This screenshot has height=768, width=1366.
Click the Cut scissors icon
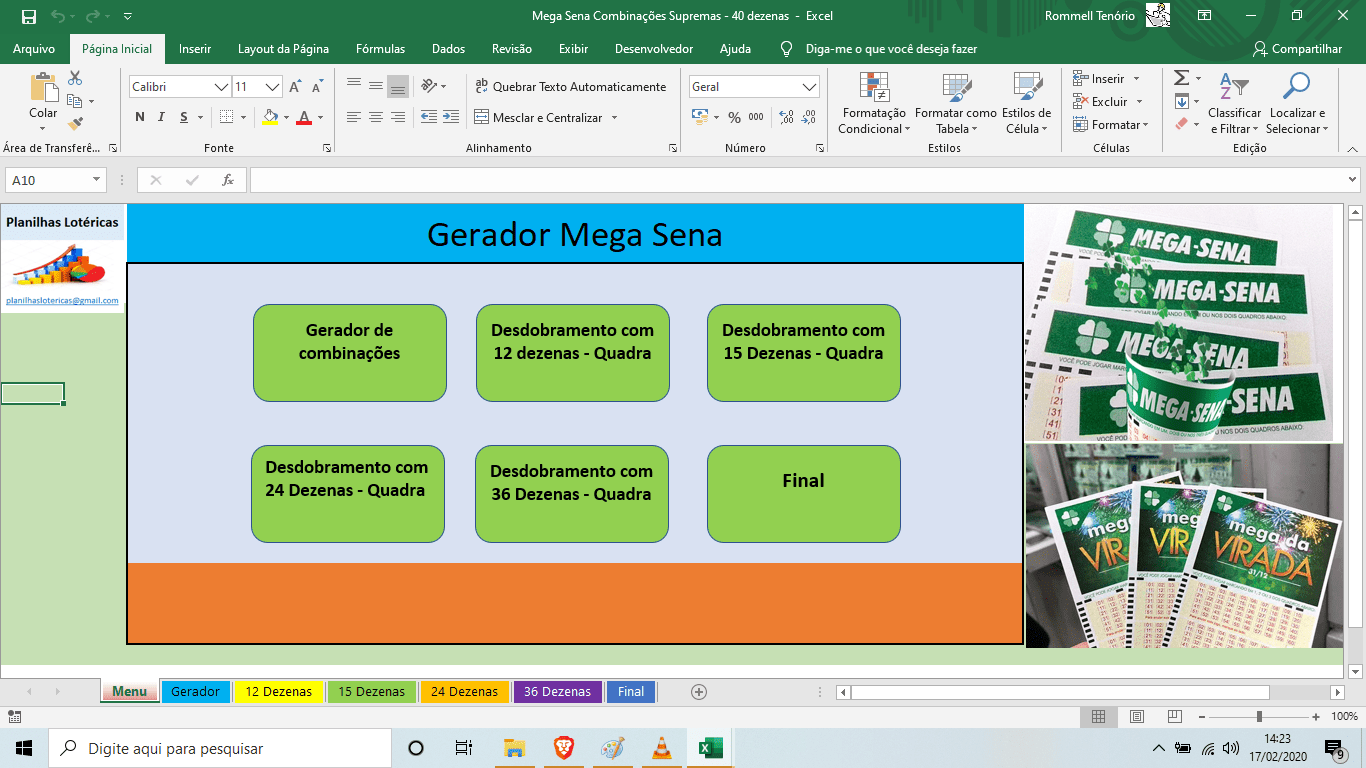click(75, 78)
